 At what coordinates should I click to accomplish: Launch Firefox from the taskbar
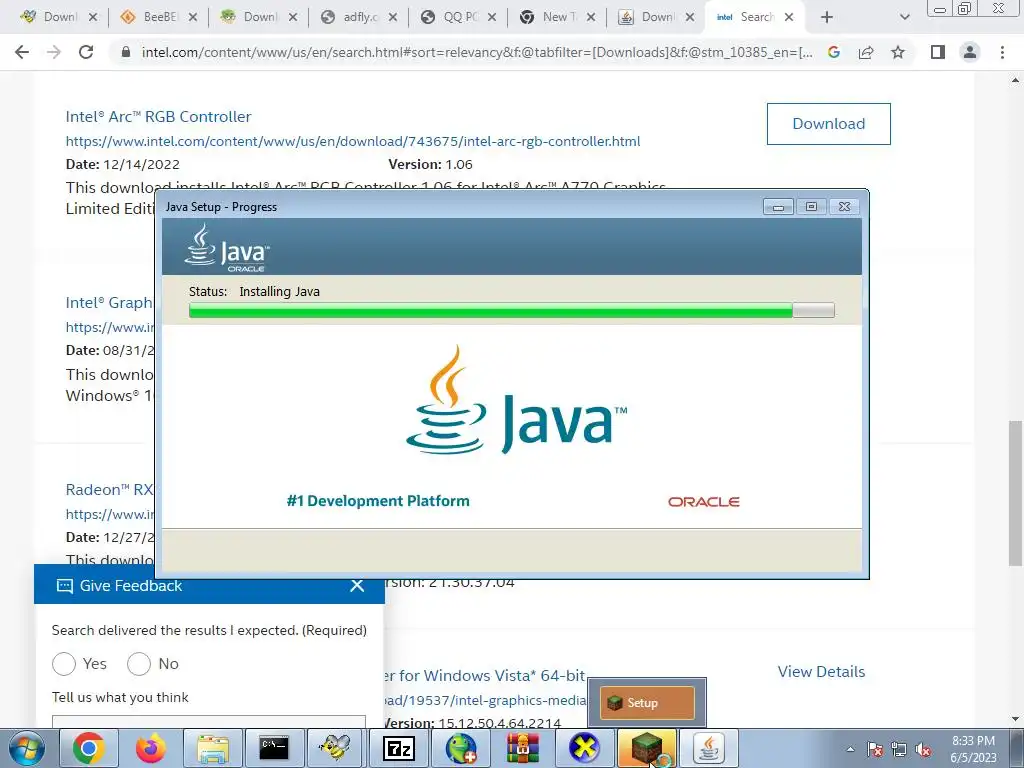point(151,748)
